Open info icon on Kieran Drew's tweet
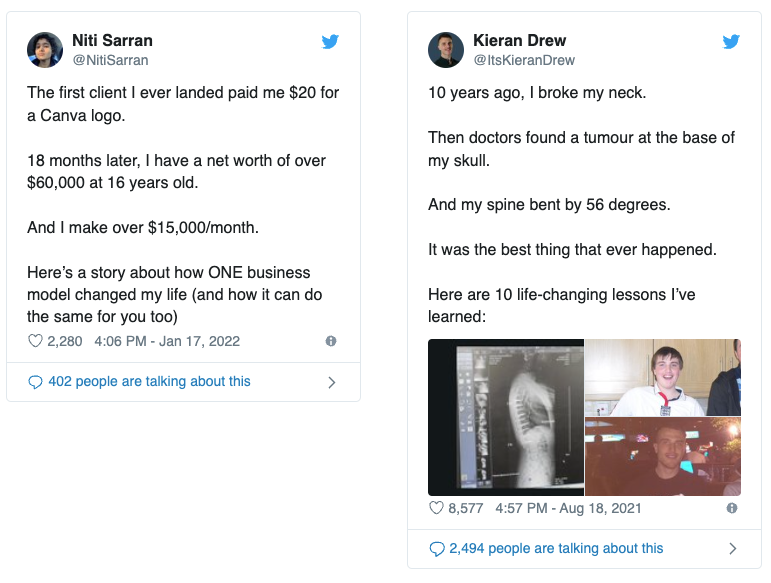 pyautogui.click(x=732, y=508)
